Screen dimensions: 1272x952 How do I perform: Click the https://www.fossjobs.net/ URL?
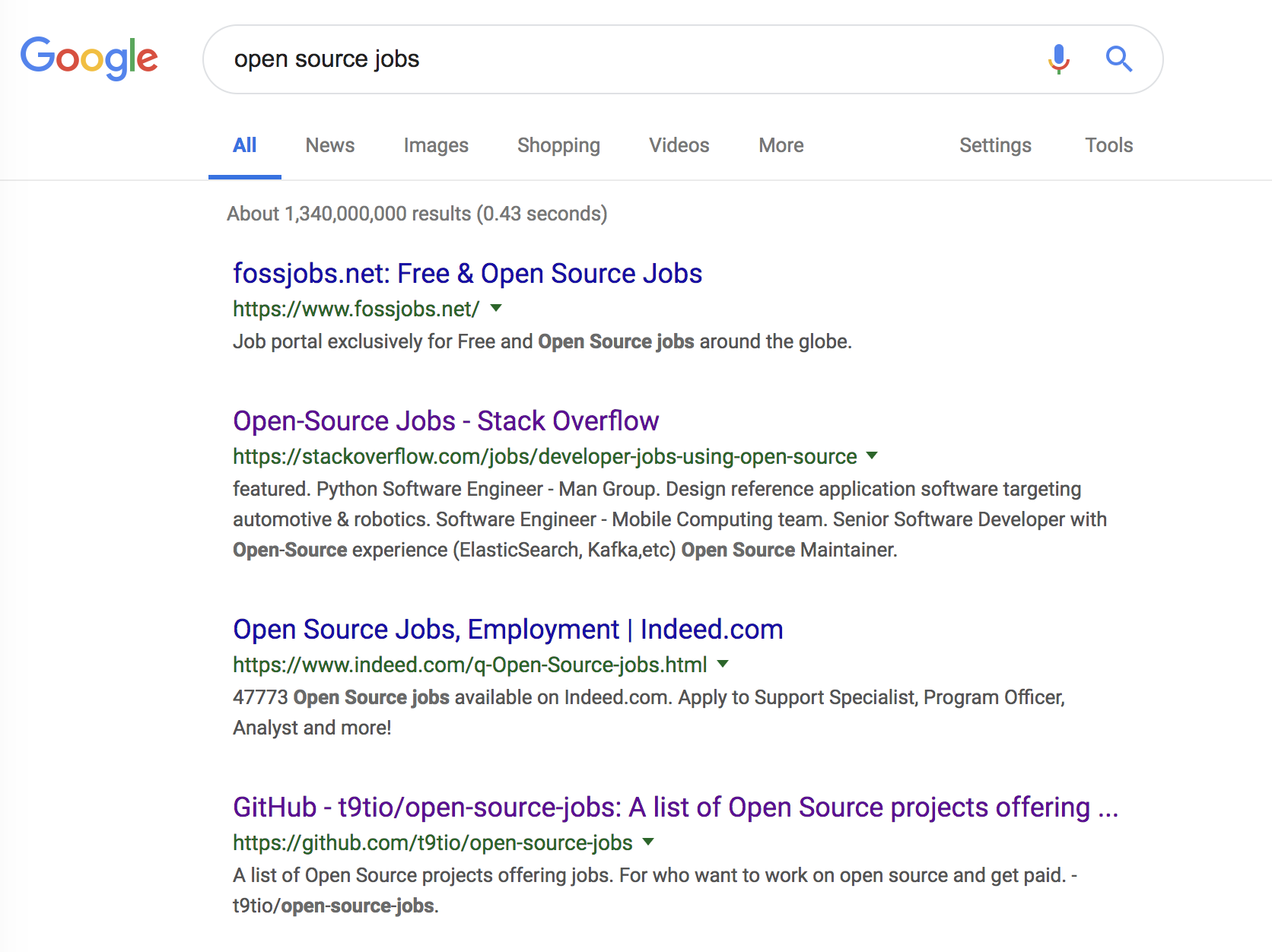(356, 309)
